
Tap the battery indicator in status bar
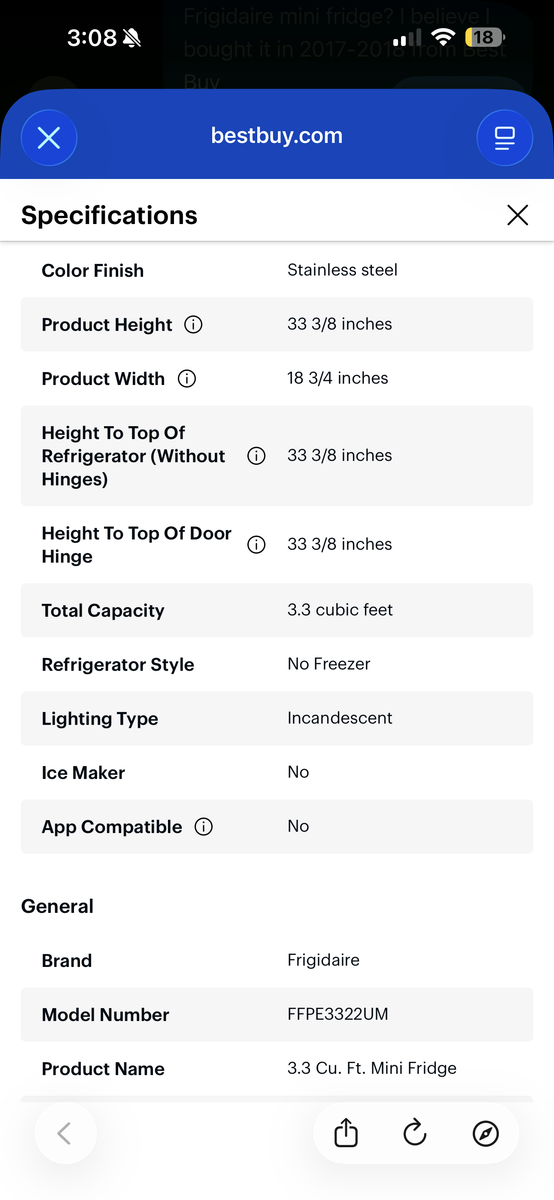(x=483, y=38)
